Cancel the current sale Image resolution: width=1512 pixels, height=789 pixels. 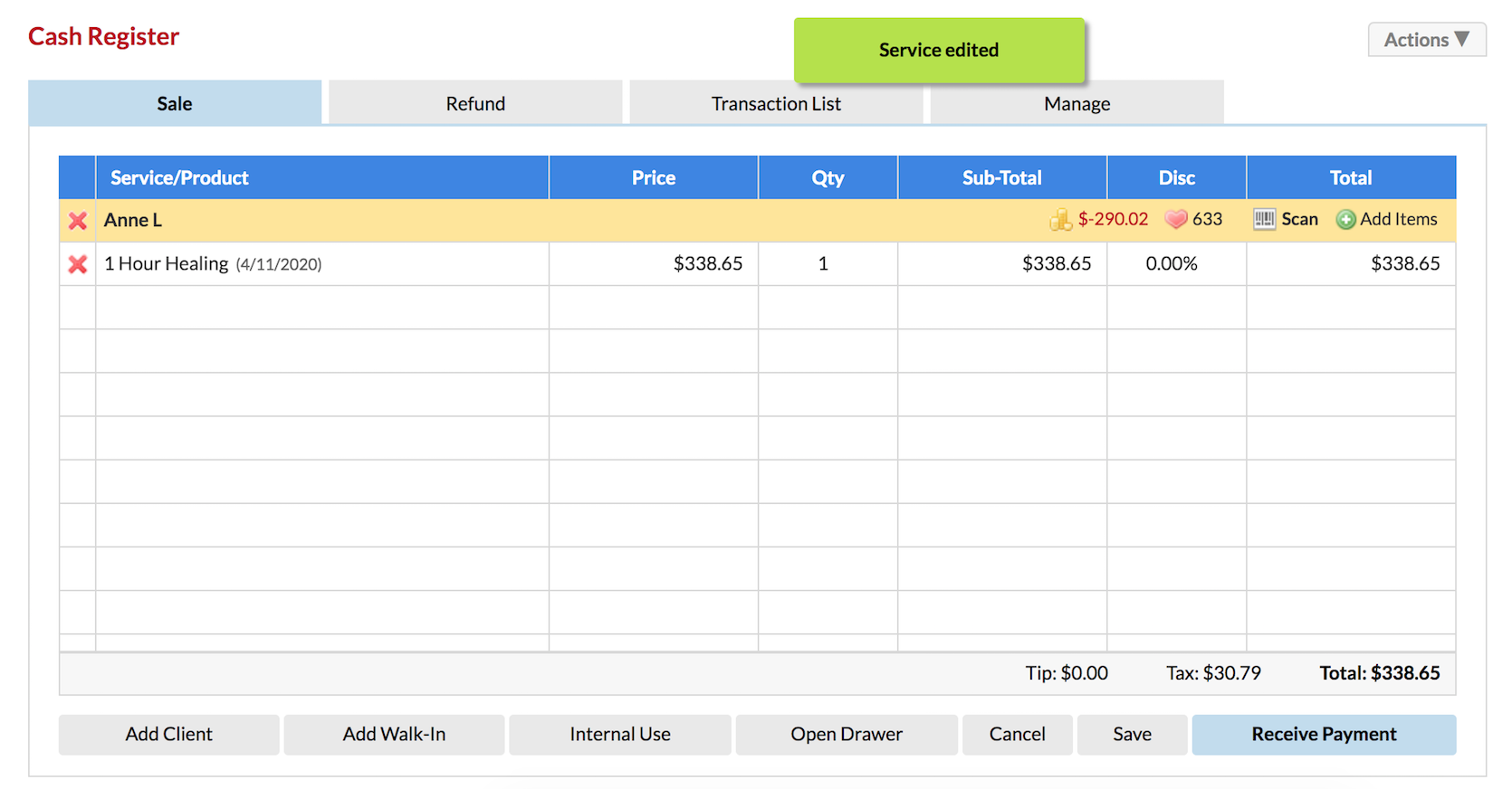pyautogui.click(x=1018, y=735)
